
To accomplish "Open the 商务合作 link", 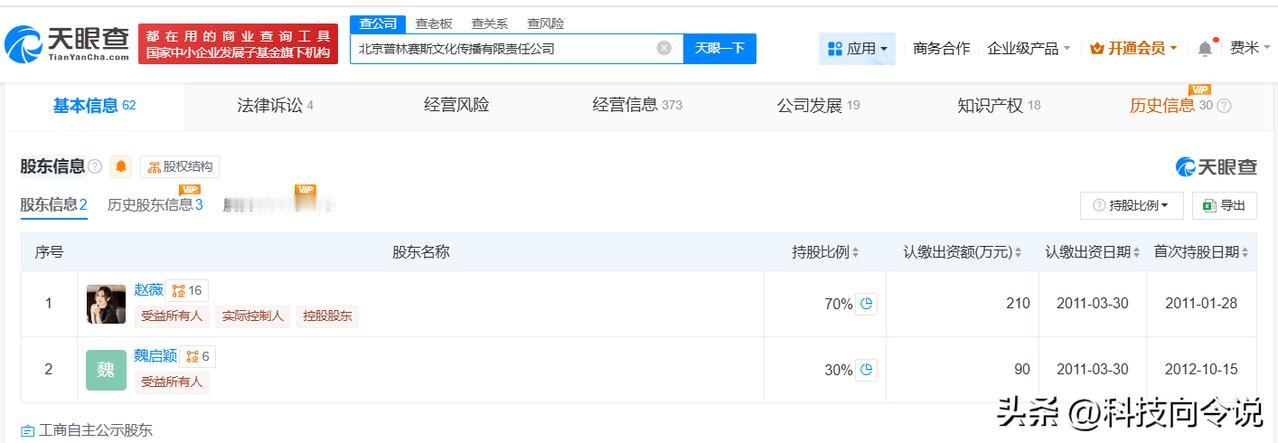I will (941, 48).
